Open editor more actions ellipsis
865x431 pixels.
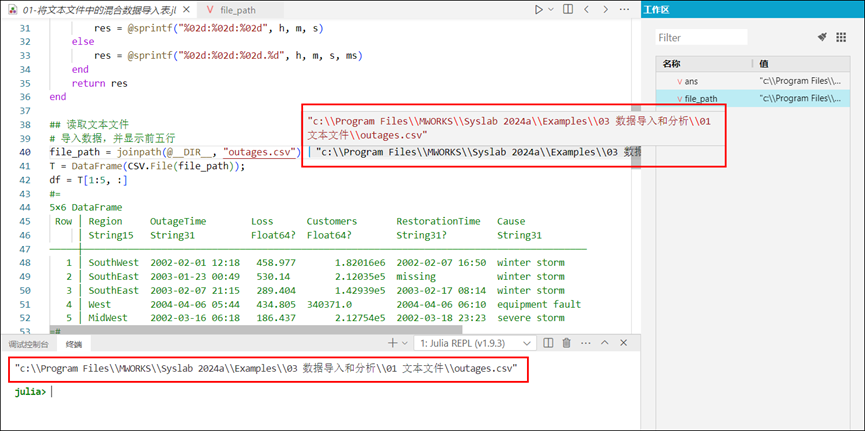click(x=624, y=9)
